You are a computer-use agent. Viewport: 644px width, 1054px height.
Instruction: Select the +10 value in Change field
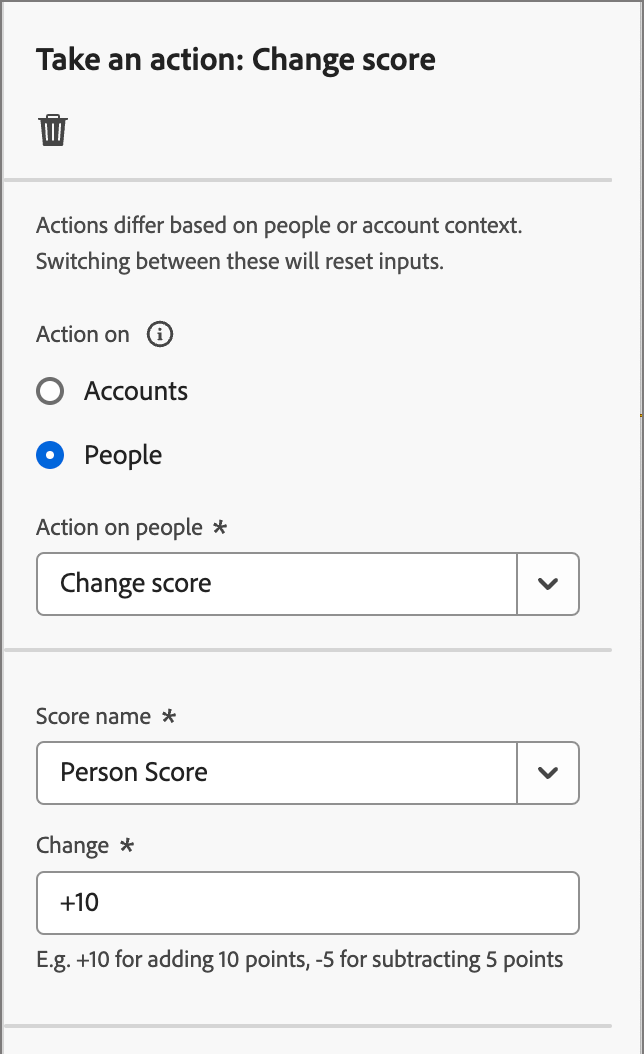click(x=78, y=903)
